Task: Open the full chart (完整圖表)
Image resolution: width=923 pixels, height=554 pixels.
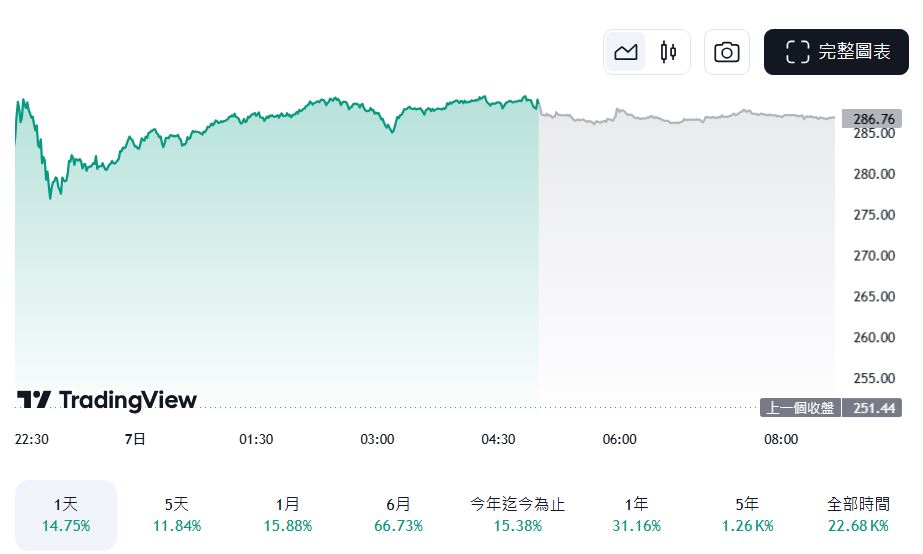Action: (837, 52)
